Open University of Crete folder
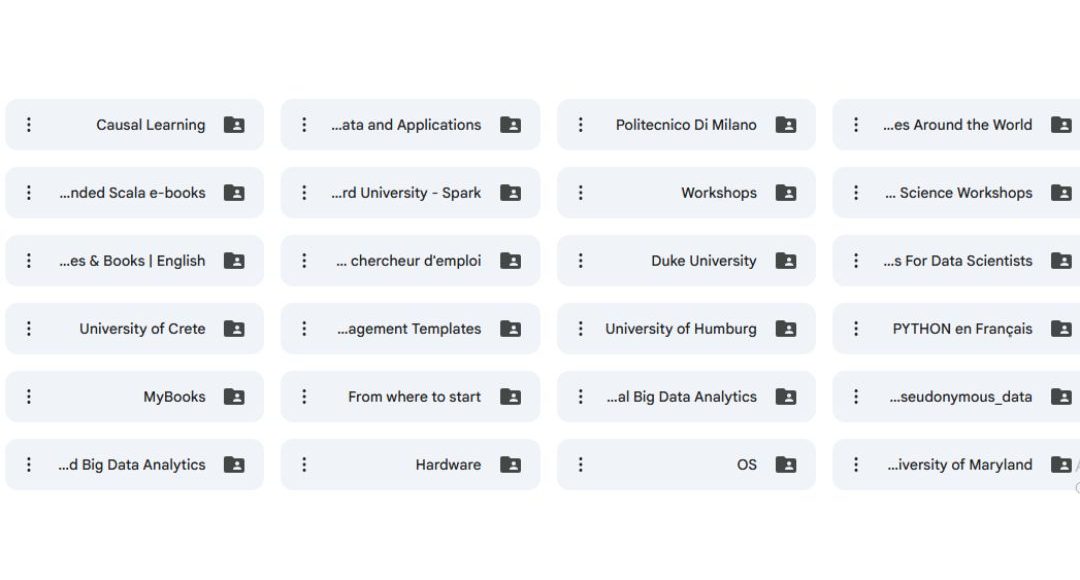 click(x=142, y=329)
